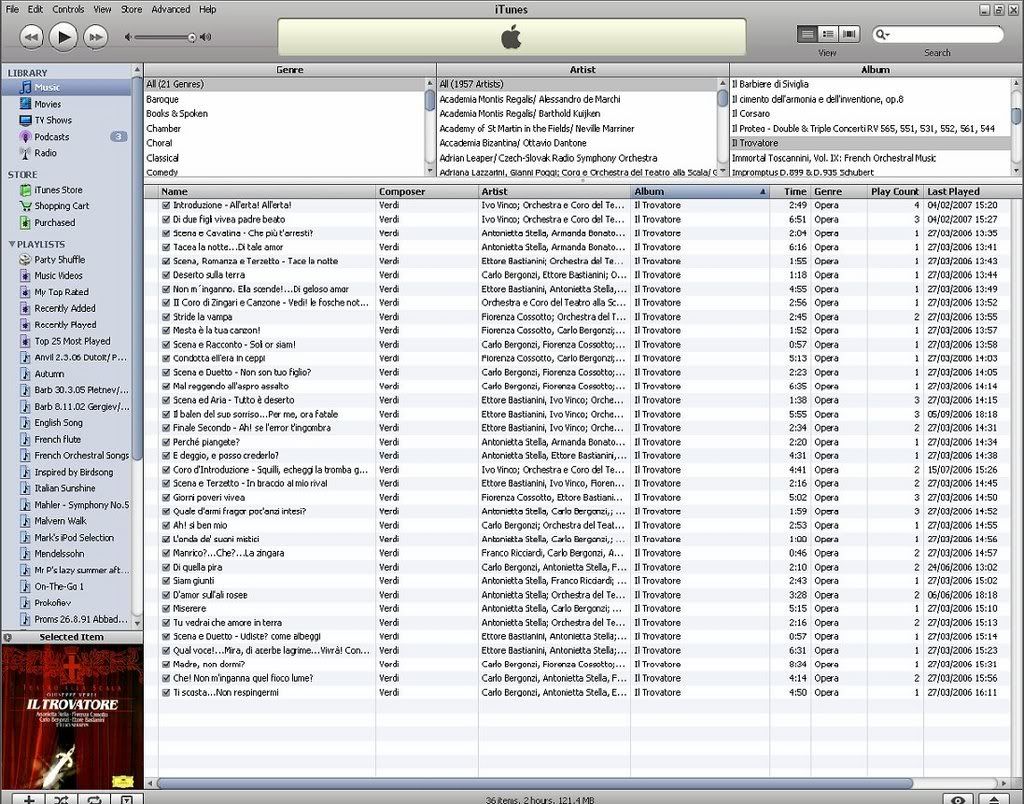This screenshot has width=1024, height=804.
Task: Click the loud volume speaker icon
Action: tap(206, 37)
